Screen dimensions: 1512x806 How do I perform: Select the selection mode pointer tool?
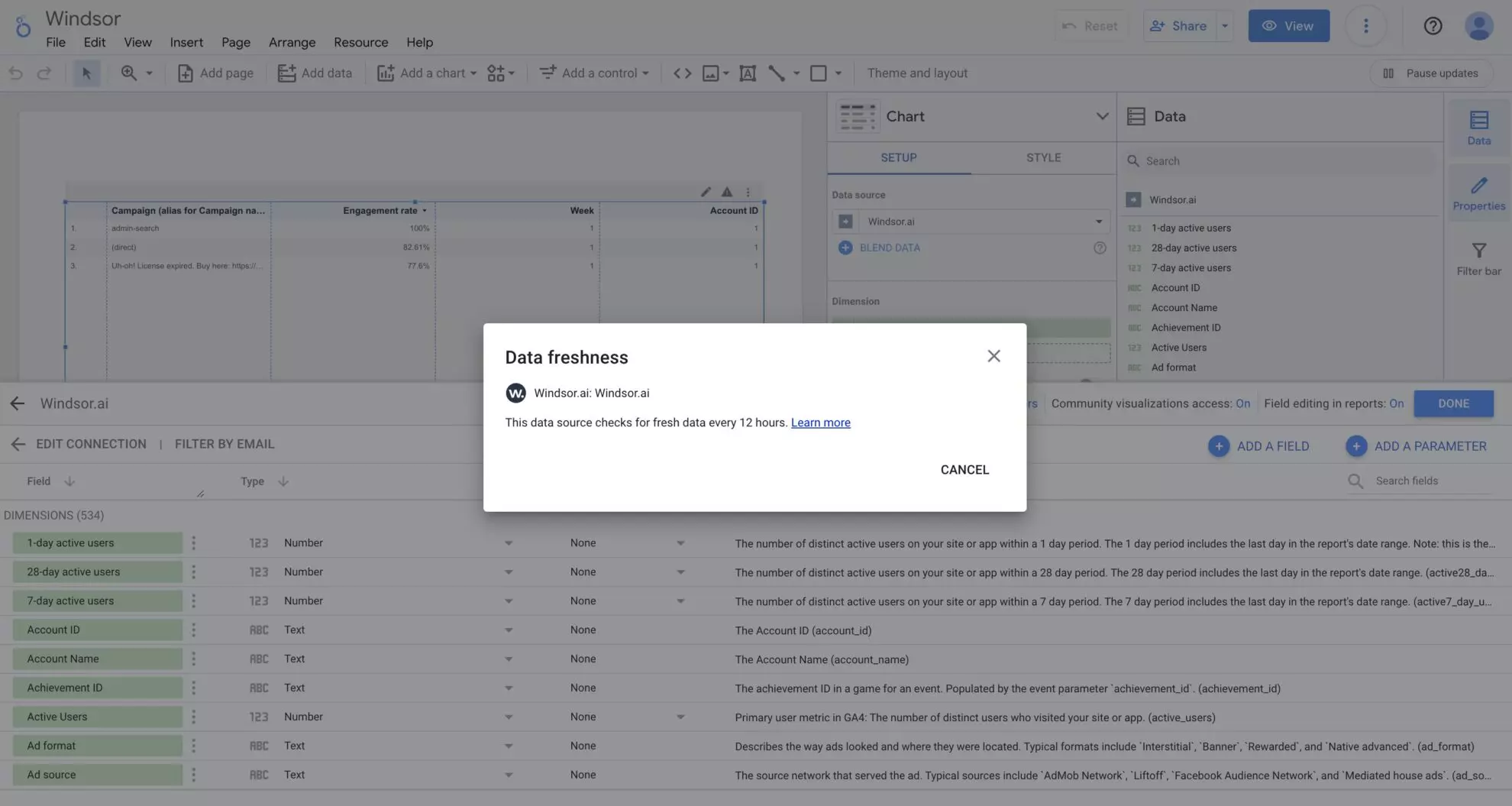(x=86, y=73)
